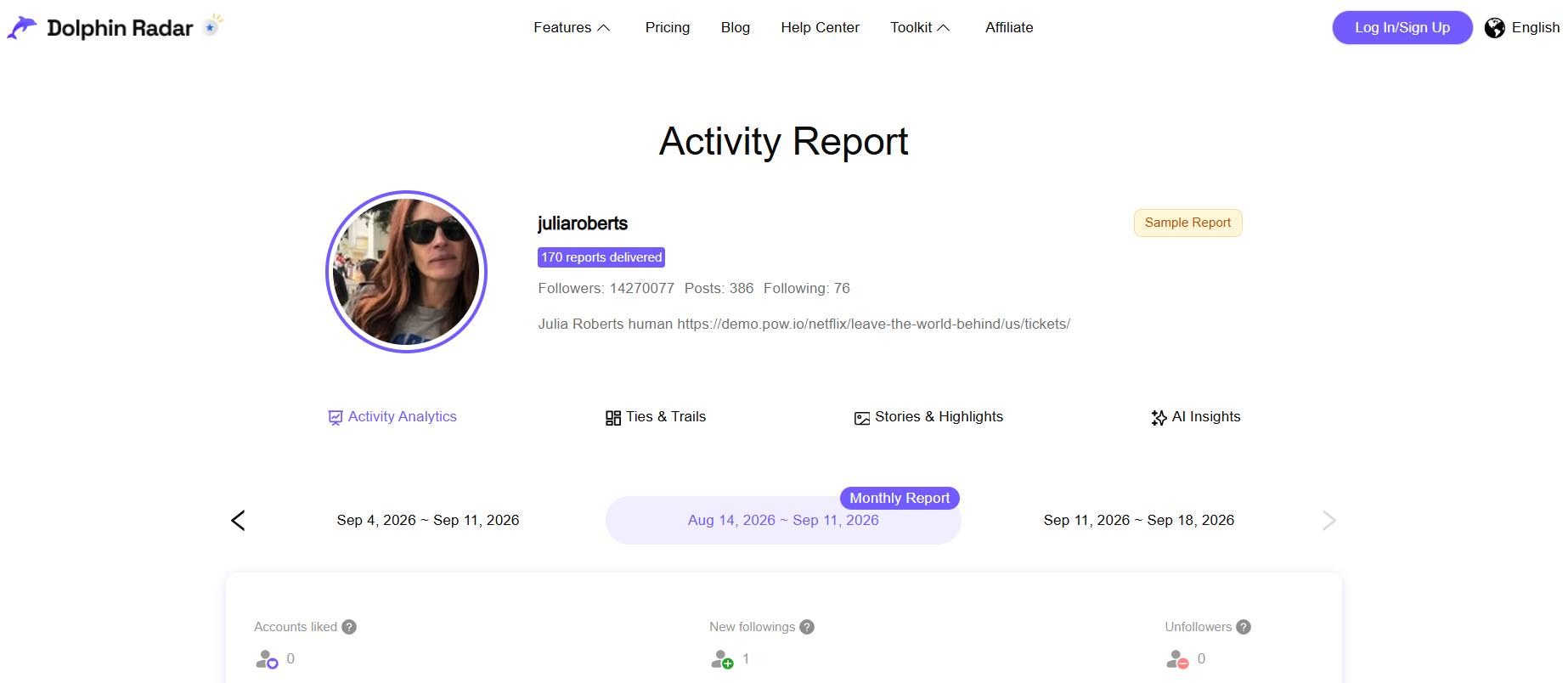The height and width of the screenshot is (683, 1568).
Task: Go to next report period arrow
Action: [x=1329, y=520]
